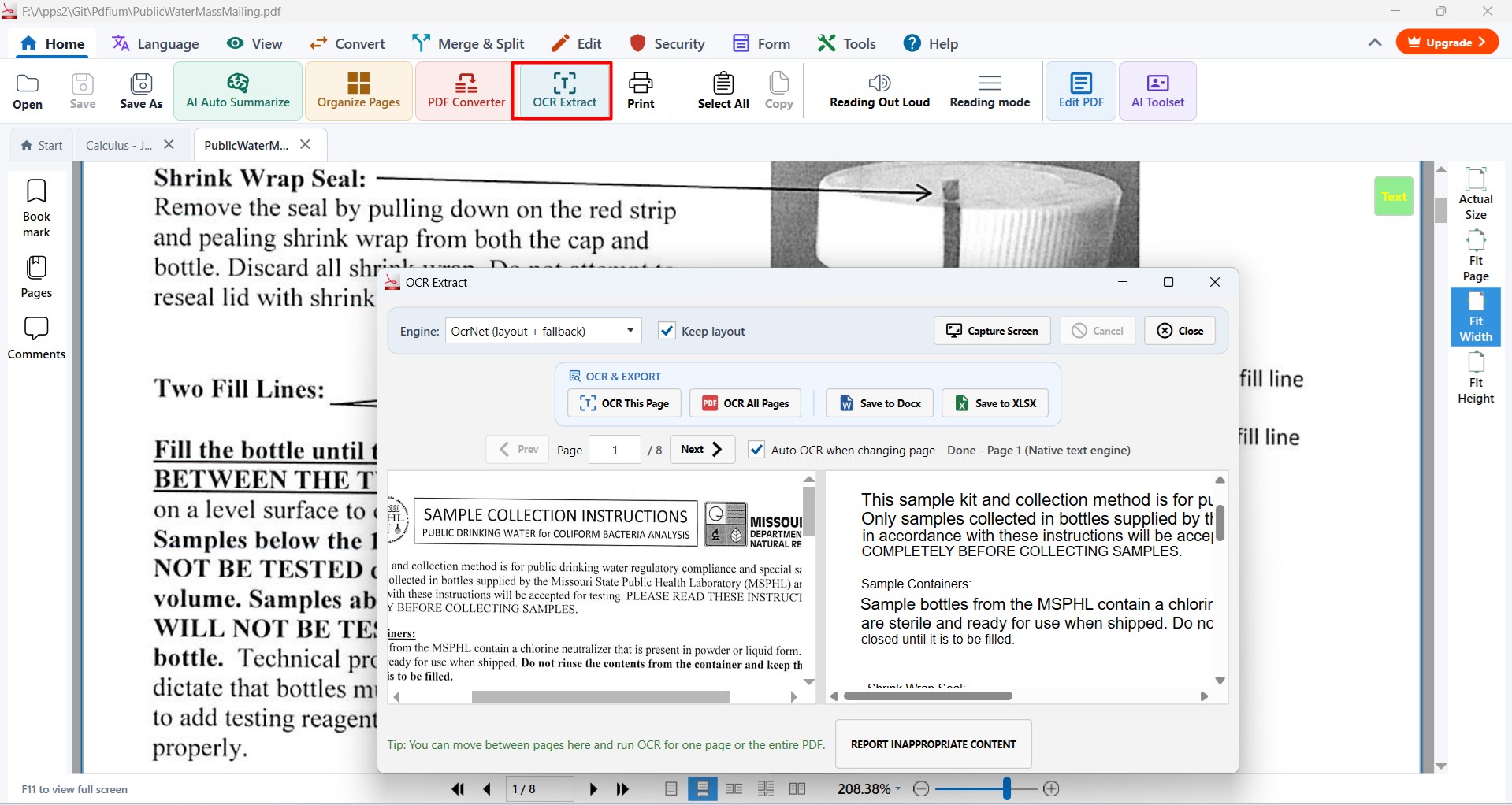The height and width of the screenshot is (805, 1512).
Task: Set view to Fit Page
Action: tap(1476, 255)
